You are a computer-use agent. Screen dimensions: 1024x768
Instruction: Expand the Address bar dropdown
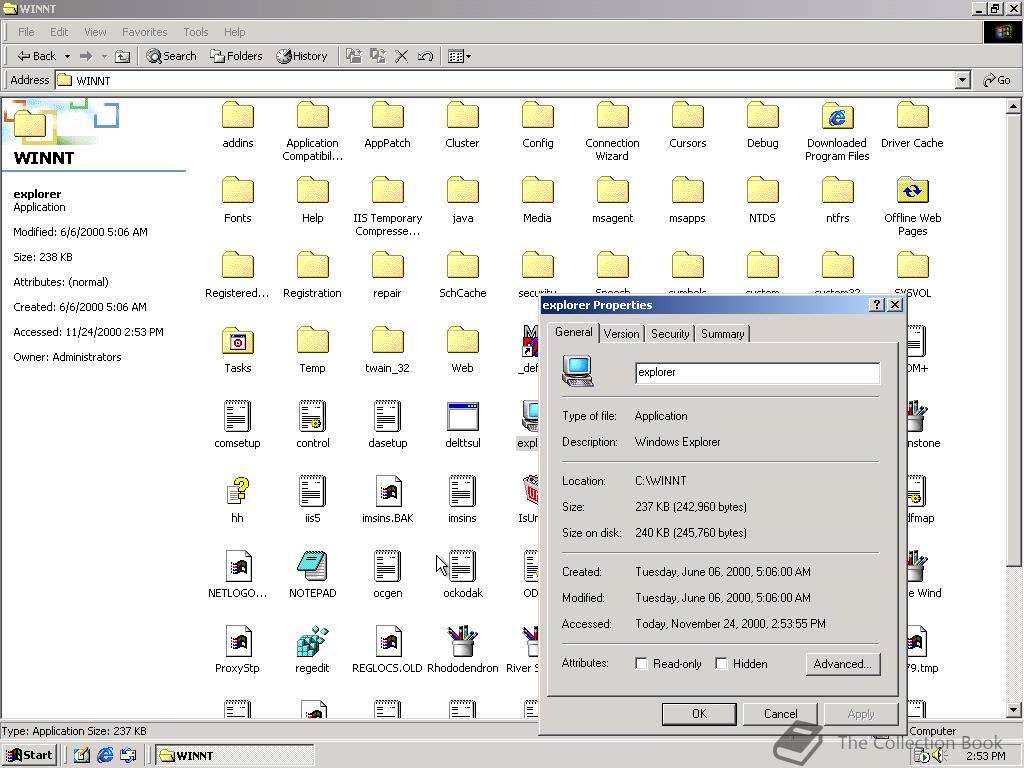(962, 80)
